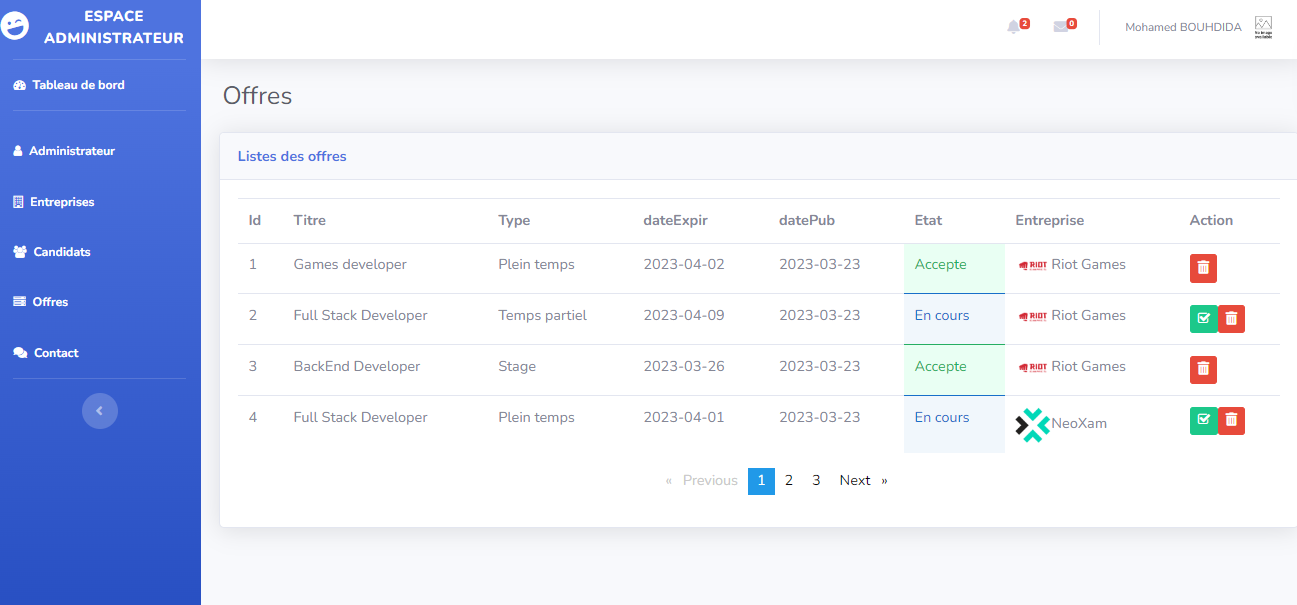
Task: Click the NeoXam company logo
Action: click(1032, 425)
